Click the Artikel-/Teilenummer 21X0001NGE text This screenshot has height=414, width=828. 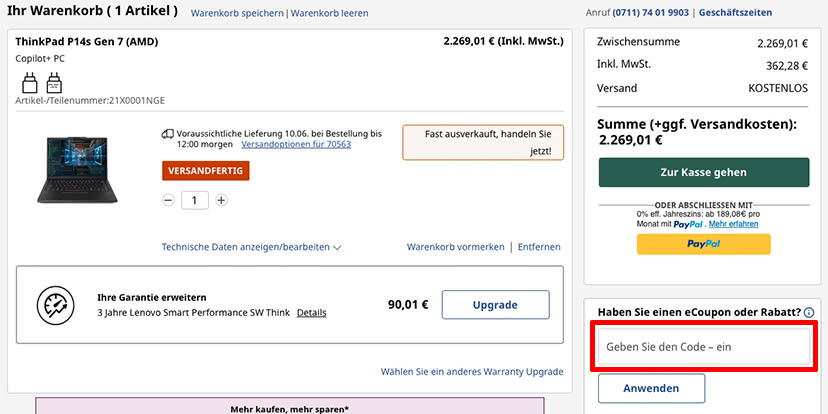point(90,100)
